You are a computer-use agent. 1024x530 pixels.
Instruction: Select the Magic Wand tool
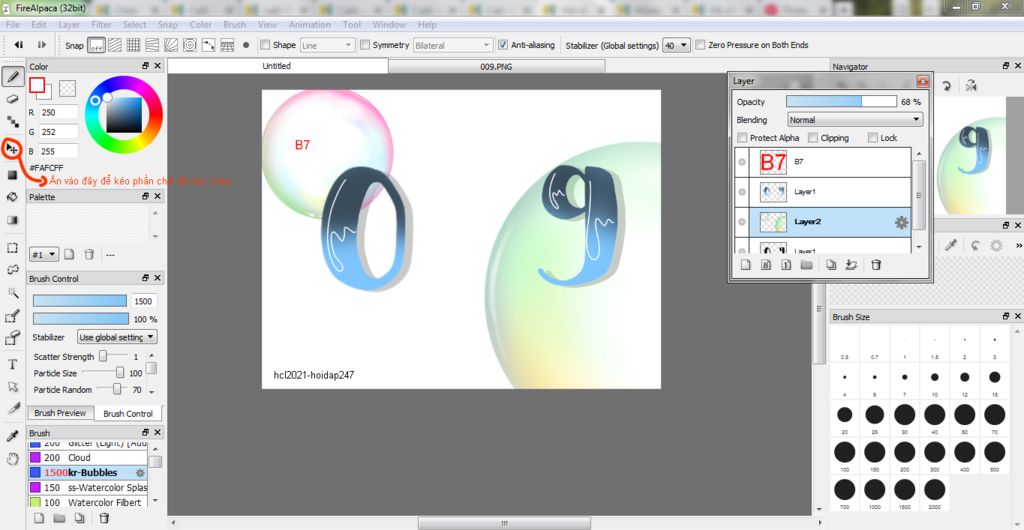click(12, 292)
